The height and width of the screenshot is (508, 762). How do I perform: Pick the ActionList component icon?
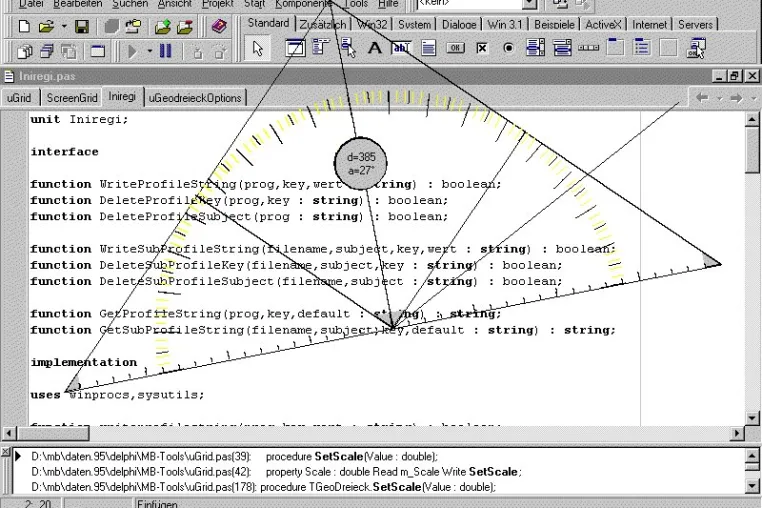(x=695, y=48)
